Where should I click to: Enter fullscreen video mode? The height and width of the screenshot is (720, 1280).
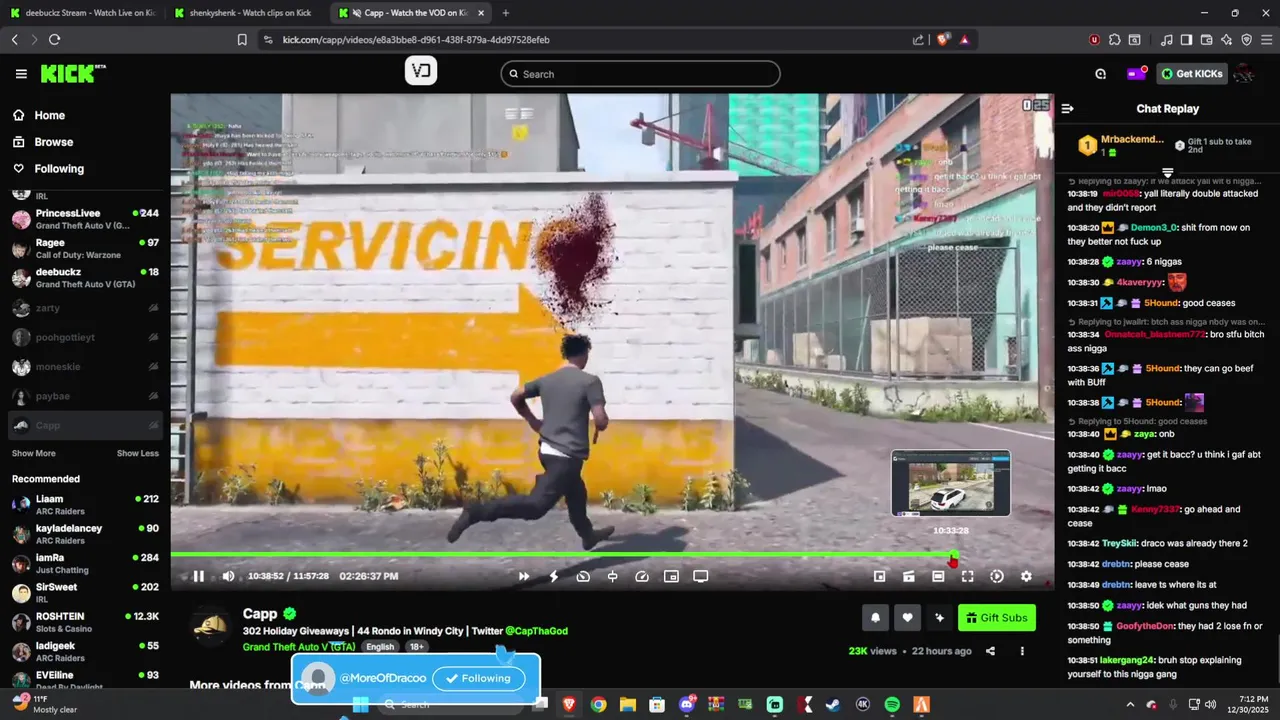967,576
